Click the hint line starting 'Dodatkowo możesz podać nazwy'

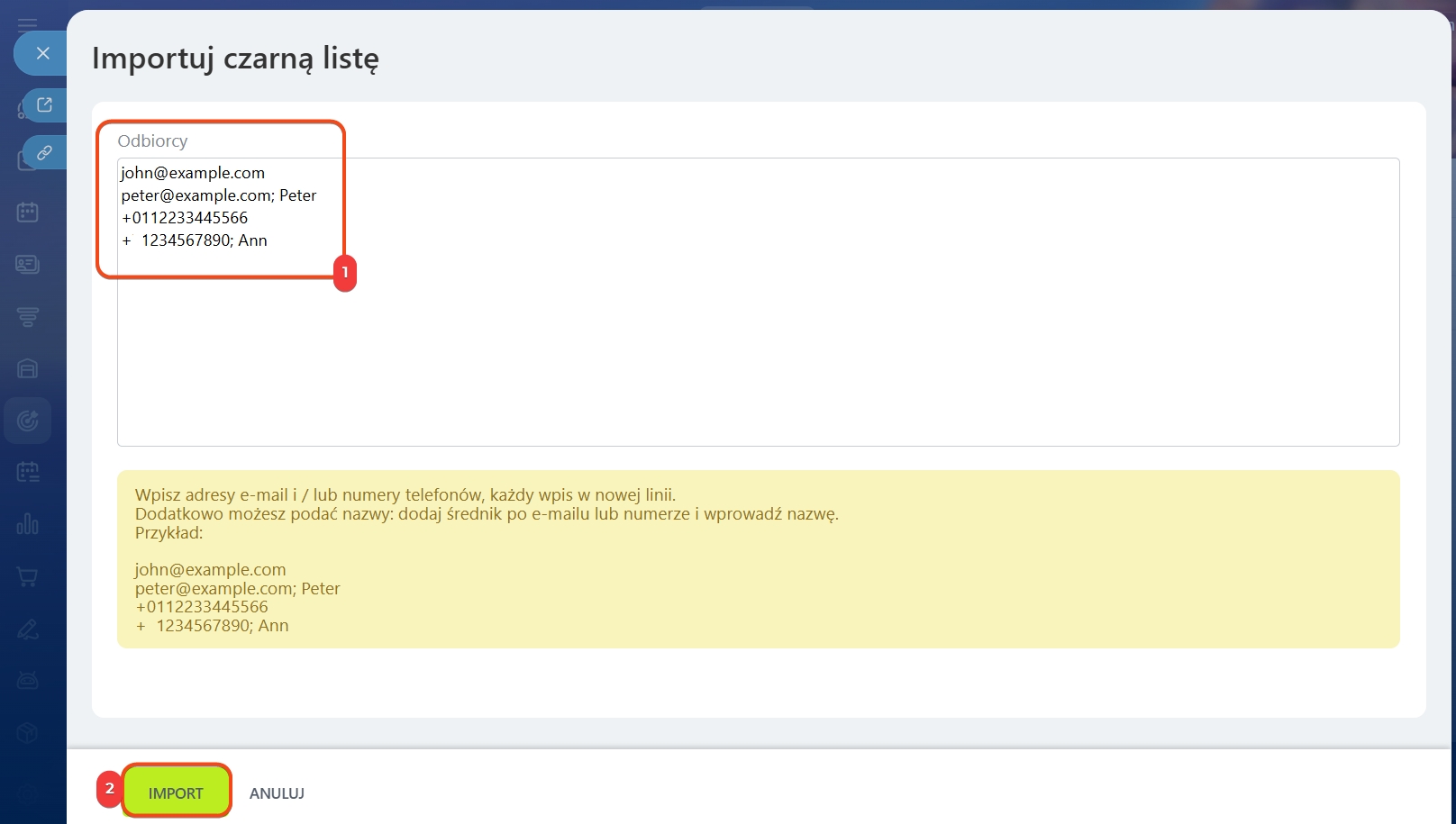click(487, 514)
